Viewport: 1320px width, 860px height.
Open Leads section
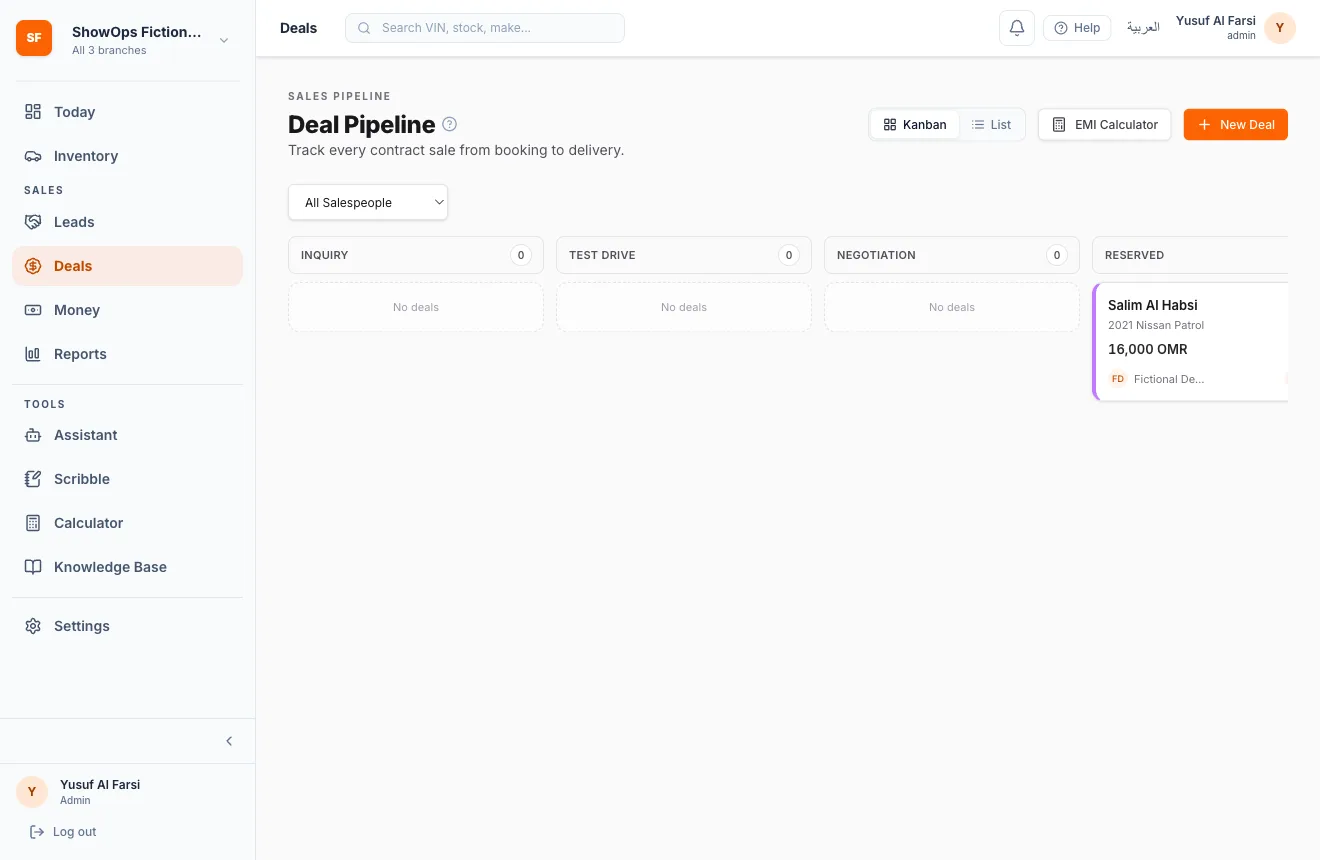[x=128, y=222]
